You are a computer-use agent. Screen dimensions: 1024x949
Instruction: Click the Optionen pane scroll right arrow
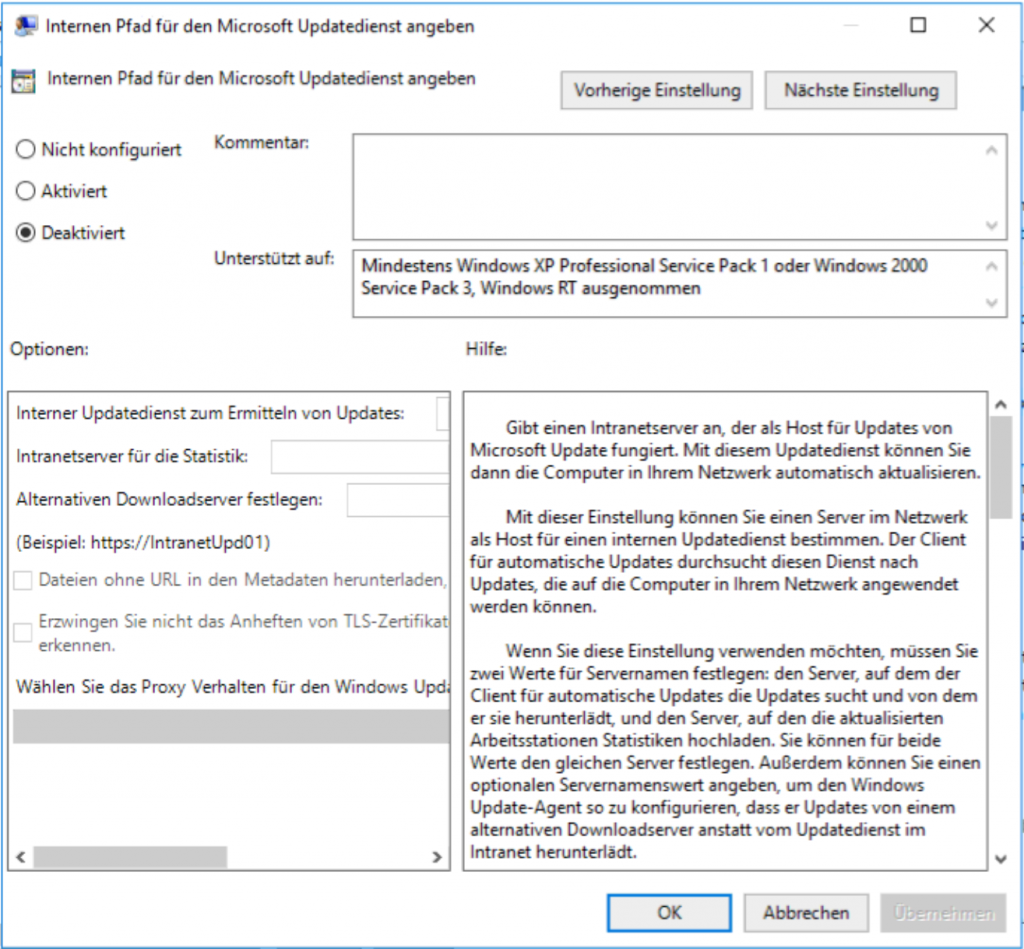click(x=437, y=857)
